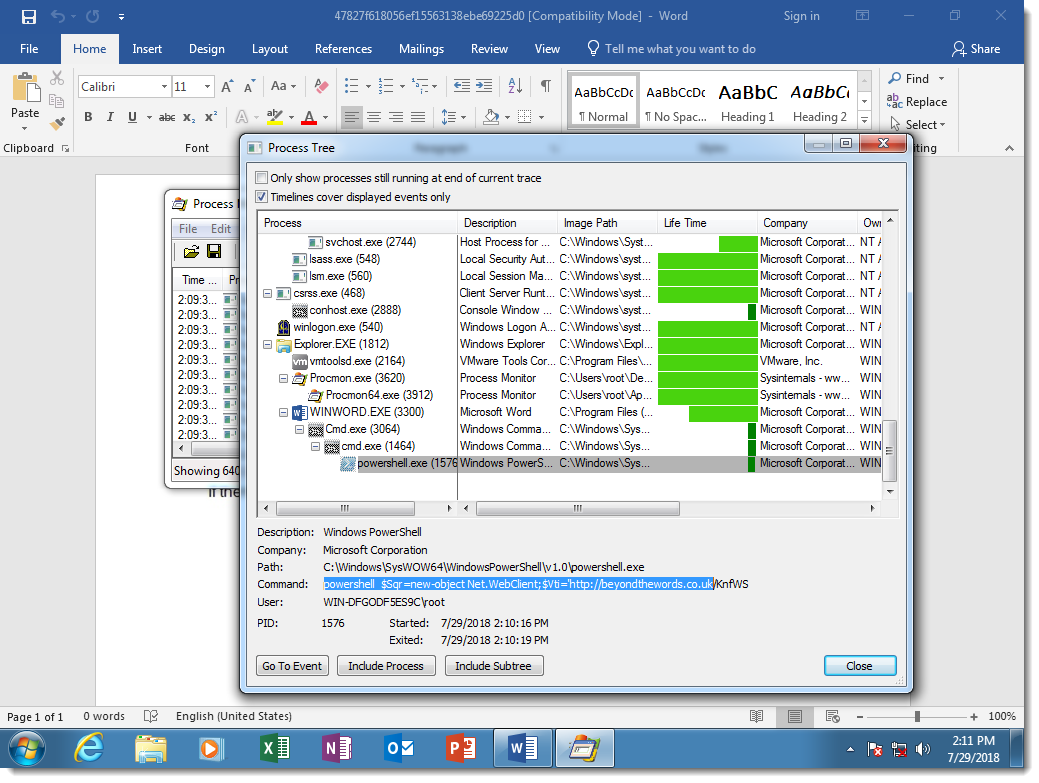Click the Windows Start orb

coord(27,749)
